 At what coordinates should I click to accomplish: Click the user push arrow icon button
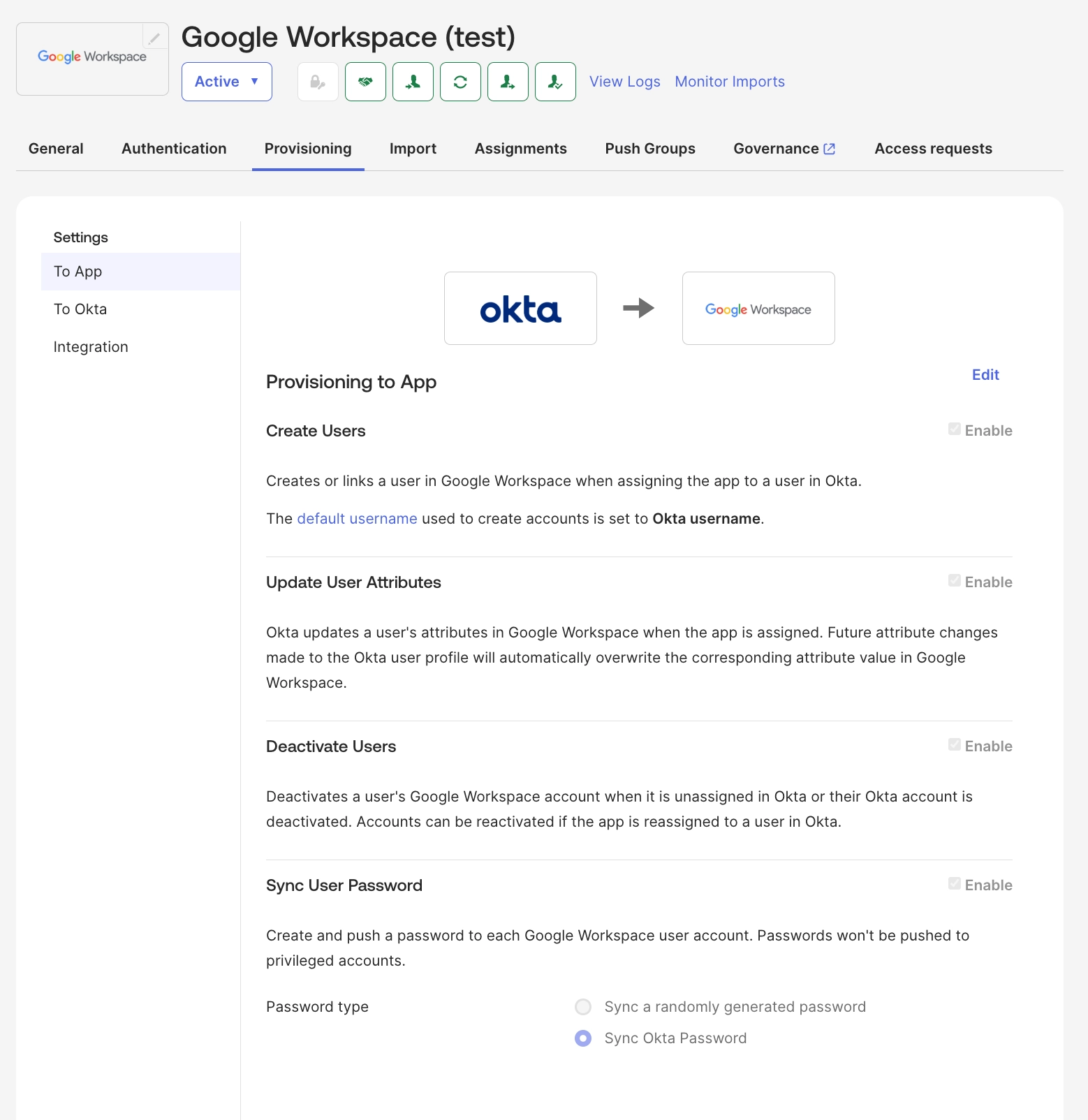click(508, 82)
